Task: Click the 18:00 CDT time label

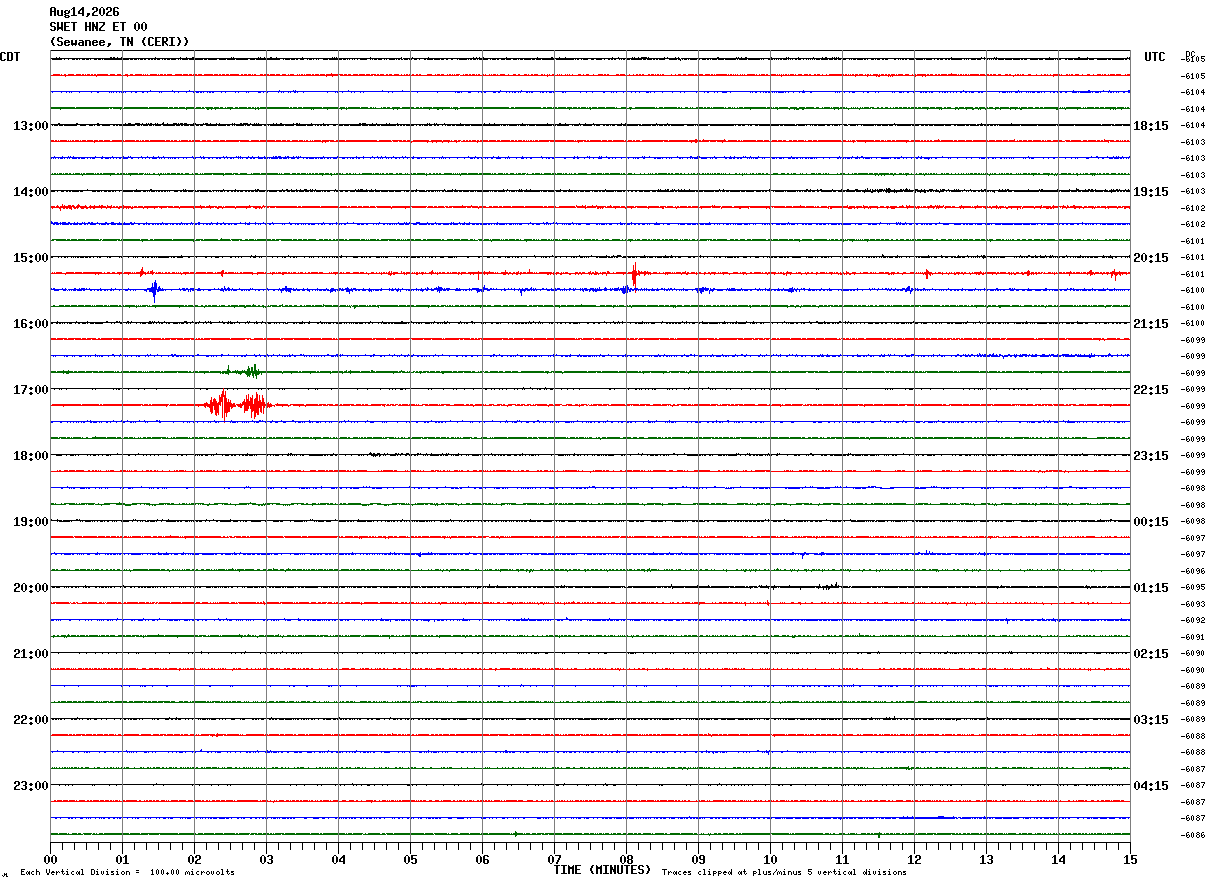Action: point(31,456)
